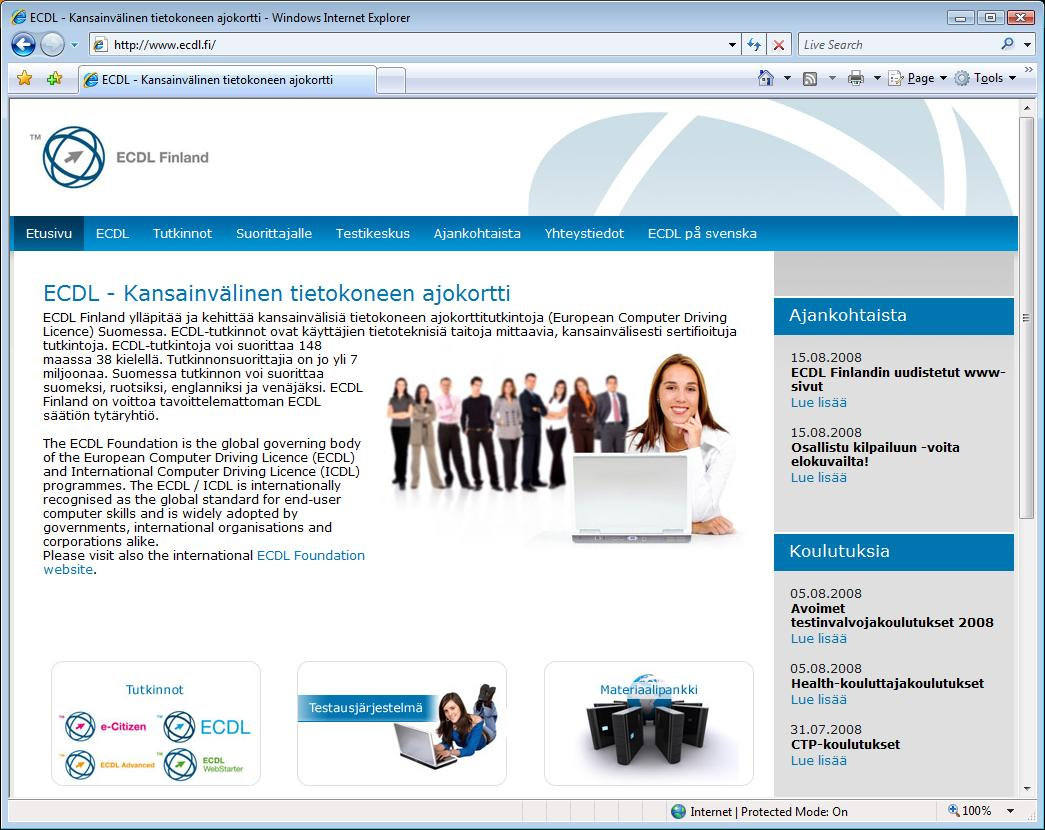Screen dimensions: 1045x830
Task: Open recent pages dropdown beside Forward button
Action: coord(74,45)
